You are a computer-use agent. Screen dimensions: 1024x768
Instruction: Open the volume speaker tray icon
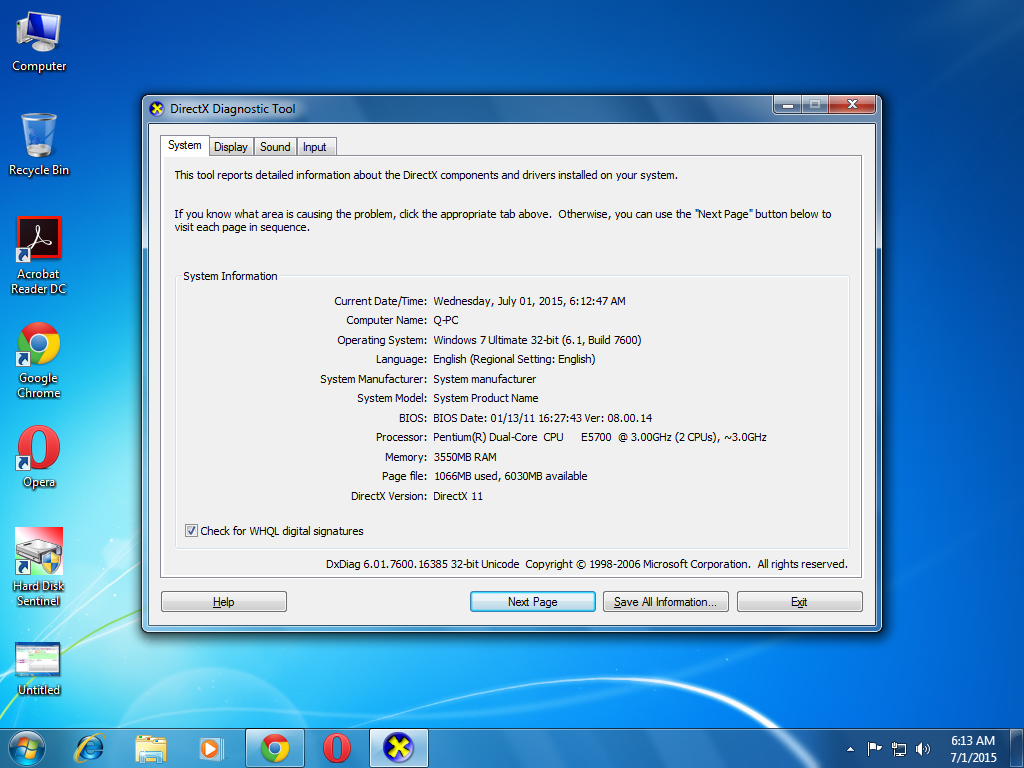coord(923,749)
